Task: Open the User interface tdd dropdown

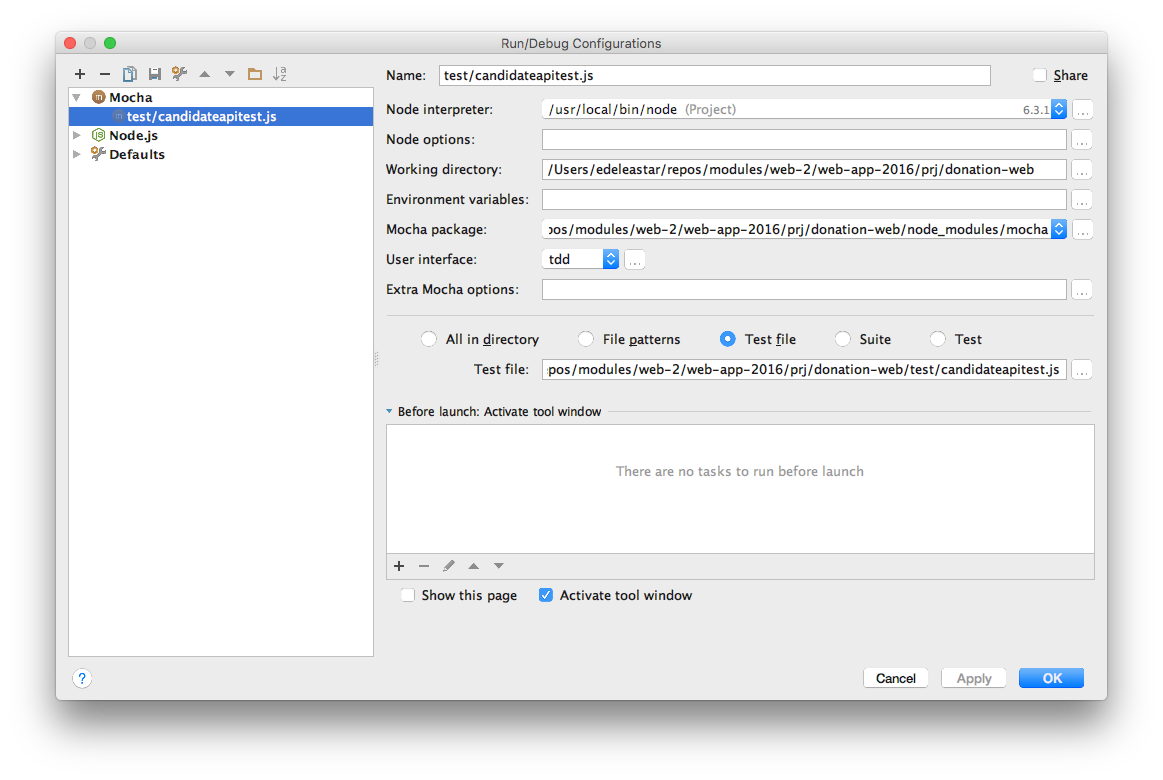Action: coord(610,259)
